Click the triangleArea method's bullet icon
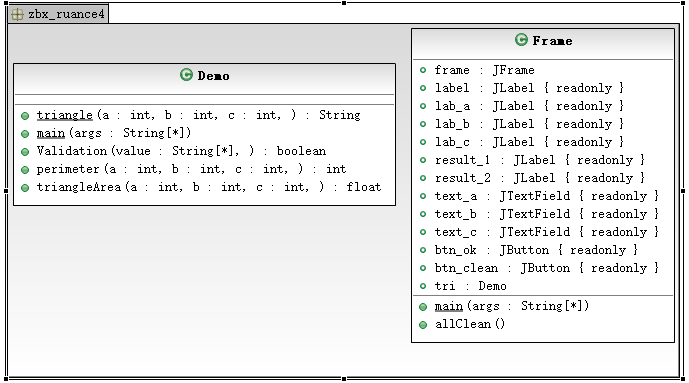Screen dimensions: 689x383 (x=25, y=188)
